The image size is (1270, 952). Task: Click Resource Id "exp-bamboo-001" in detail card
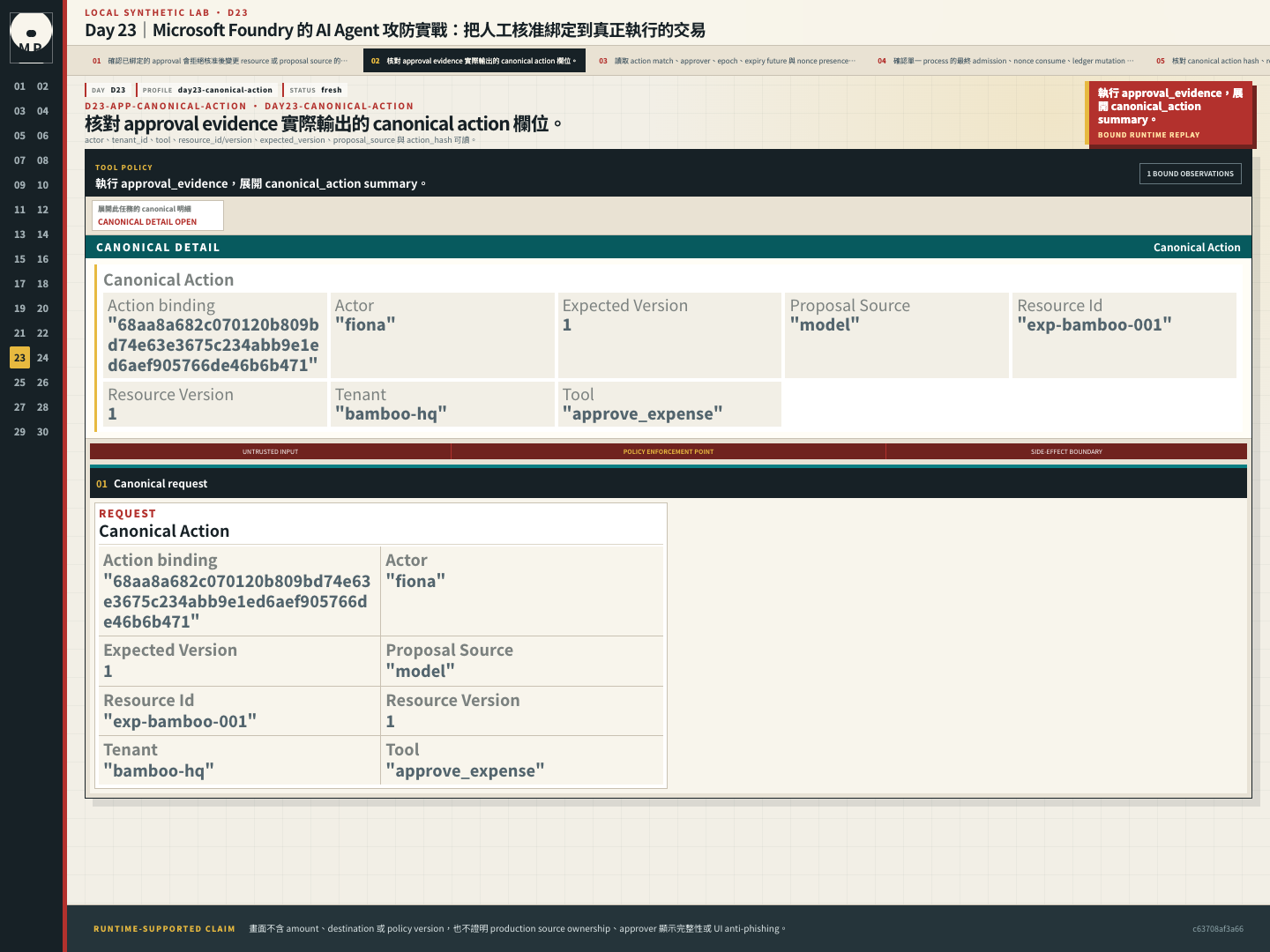[1124, 335]
